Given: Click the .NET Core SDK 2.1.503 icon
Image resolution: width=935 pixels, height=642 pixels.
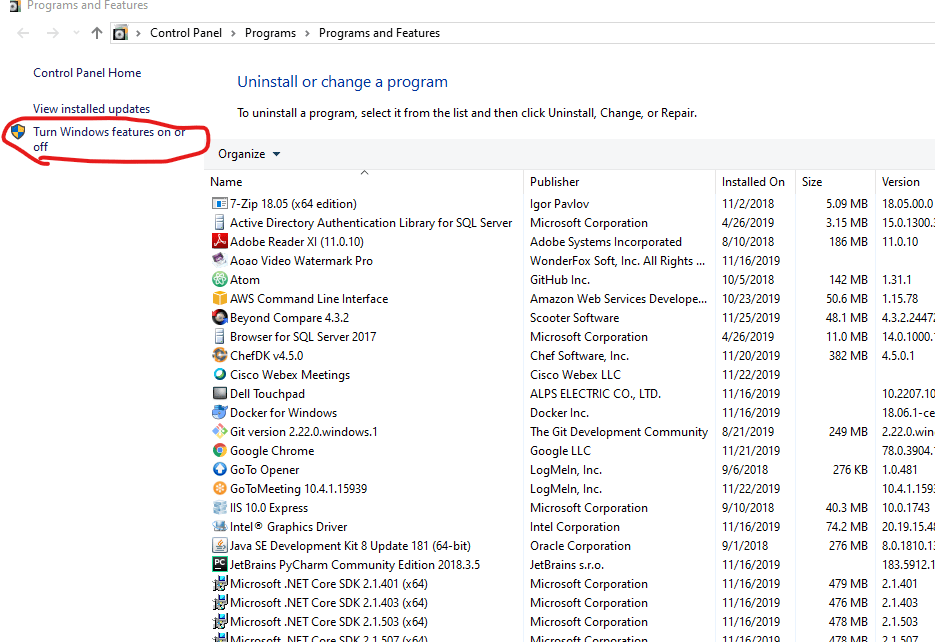Looking at the screenshot, I should (x=219, y=622).
